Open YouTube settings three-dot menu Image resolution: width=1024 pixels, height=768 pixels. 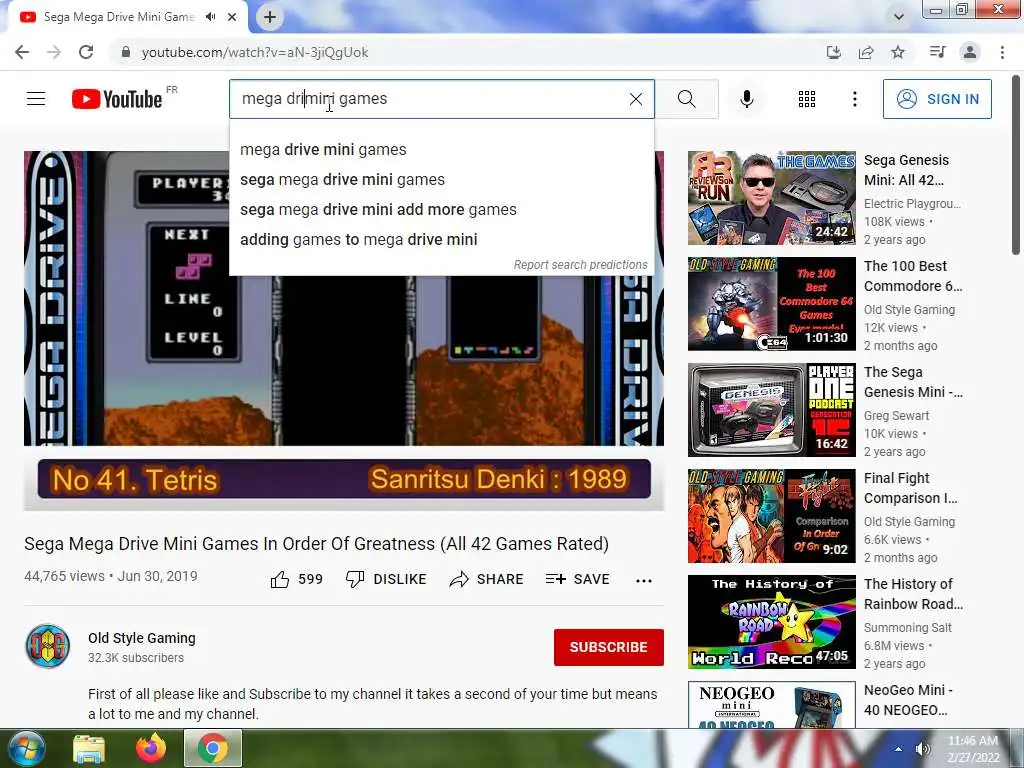pyautogui.click(x=854, y=99)
